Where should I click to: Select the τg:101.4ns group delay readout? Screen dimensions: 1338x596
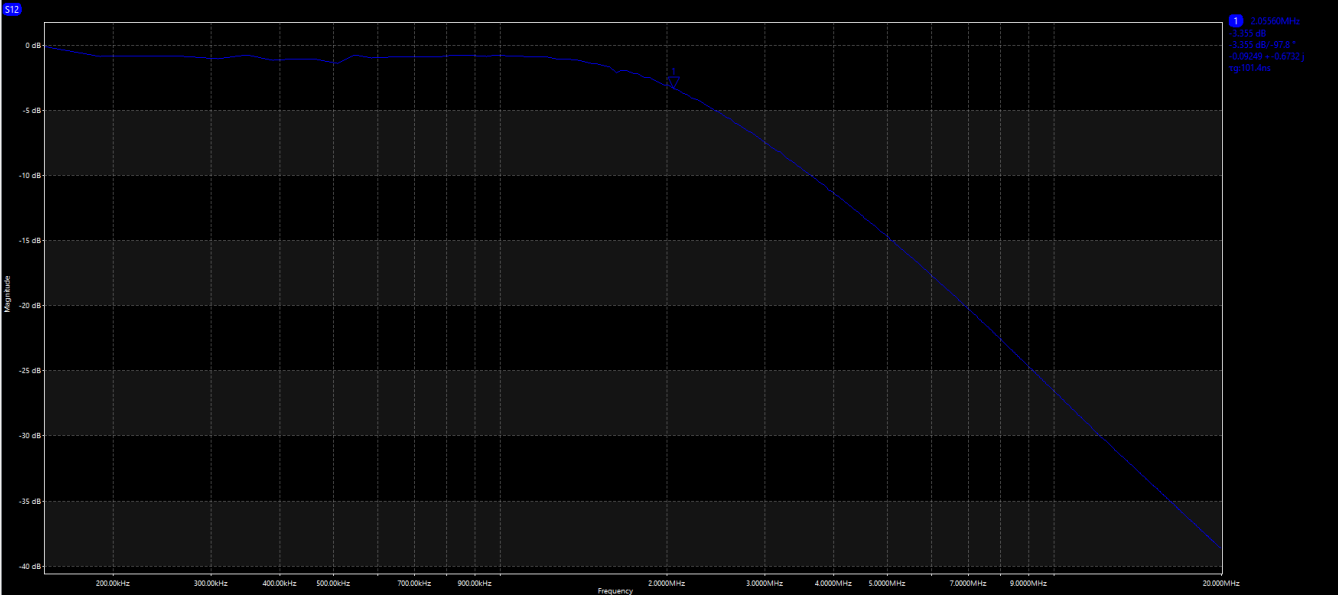1250,69
